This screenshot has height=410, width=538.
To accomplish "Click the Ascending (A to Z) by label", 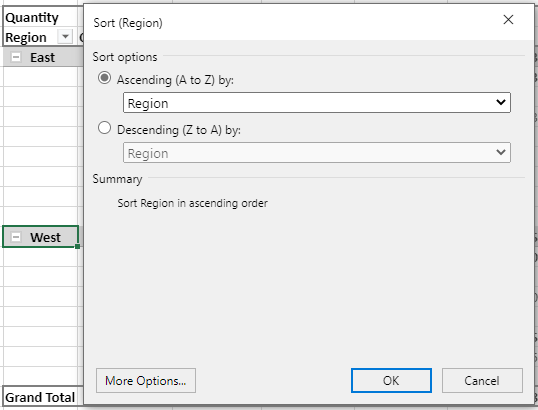I will pos(175,80).
